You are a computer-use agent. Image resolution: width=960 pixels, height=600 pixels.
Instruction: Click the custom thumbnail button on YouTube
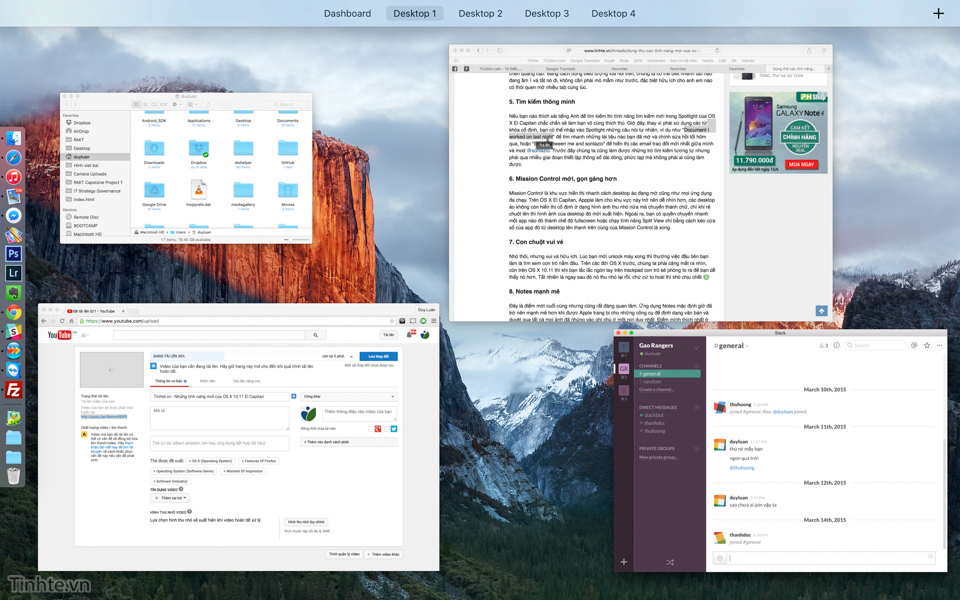coord(306,522)
